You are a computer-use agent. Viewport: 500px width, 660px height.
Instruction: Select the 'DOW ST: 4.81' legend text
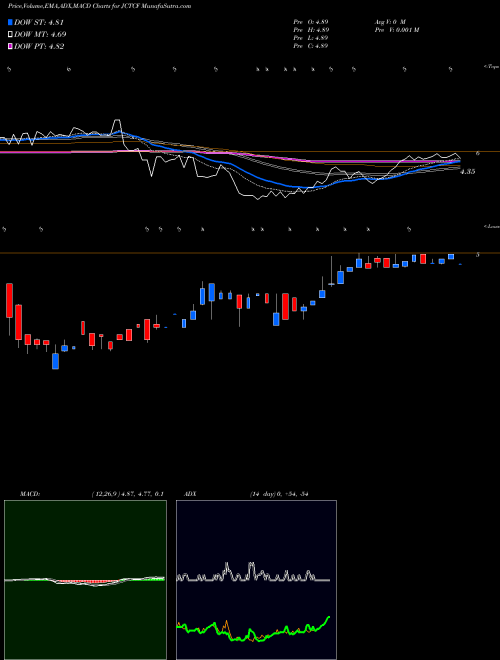pos(39,22)
